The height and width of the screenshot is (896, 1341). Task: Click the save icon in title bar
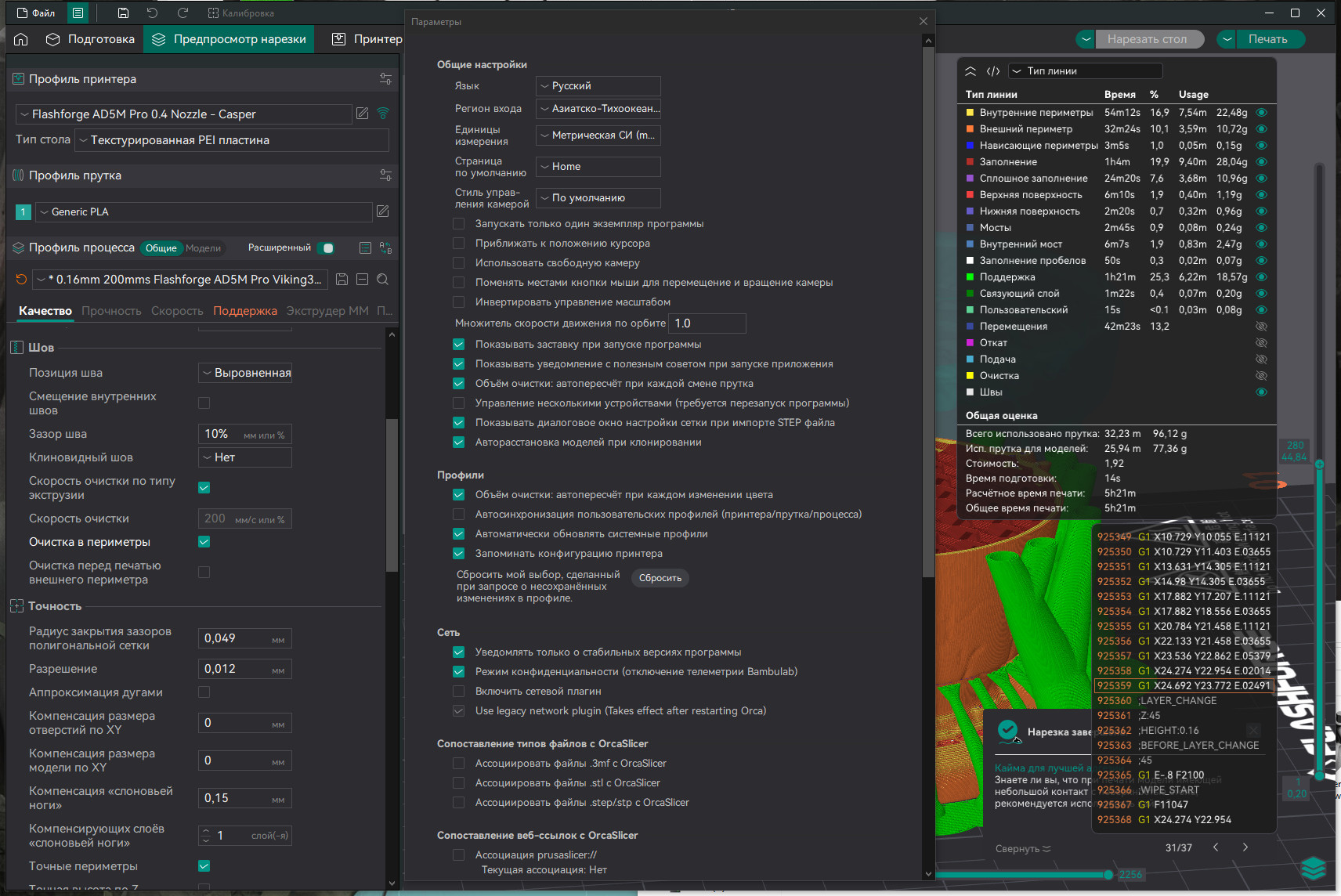tap(123, 13)
